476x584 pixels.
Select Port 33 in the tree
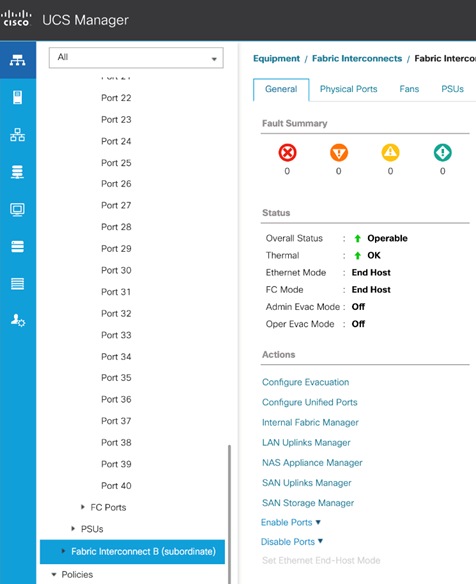coord(116,335)
